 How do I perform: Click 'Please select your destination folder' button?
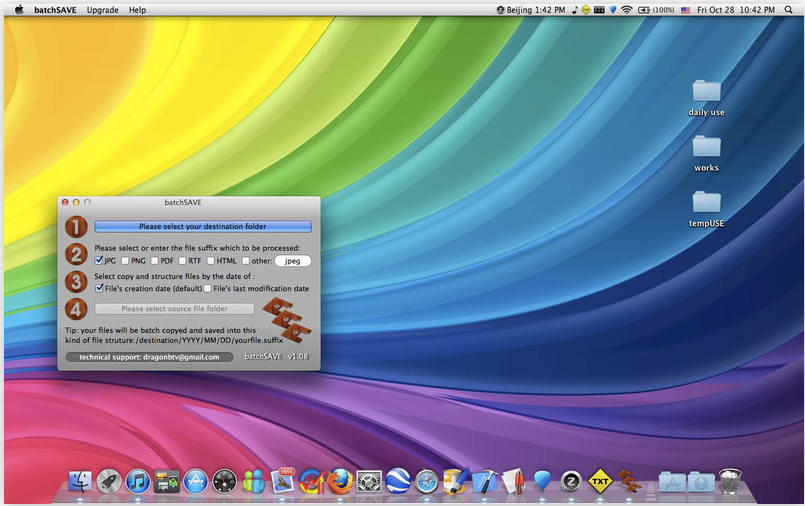pos(203,226)
